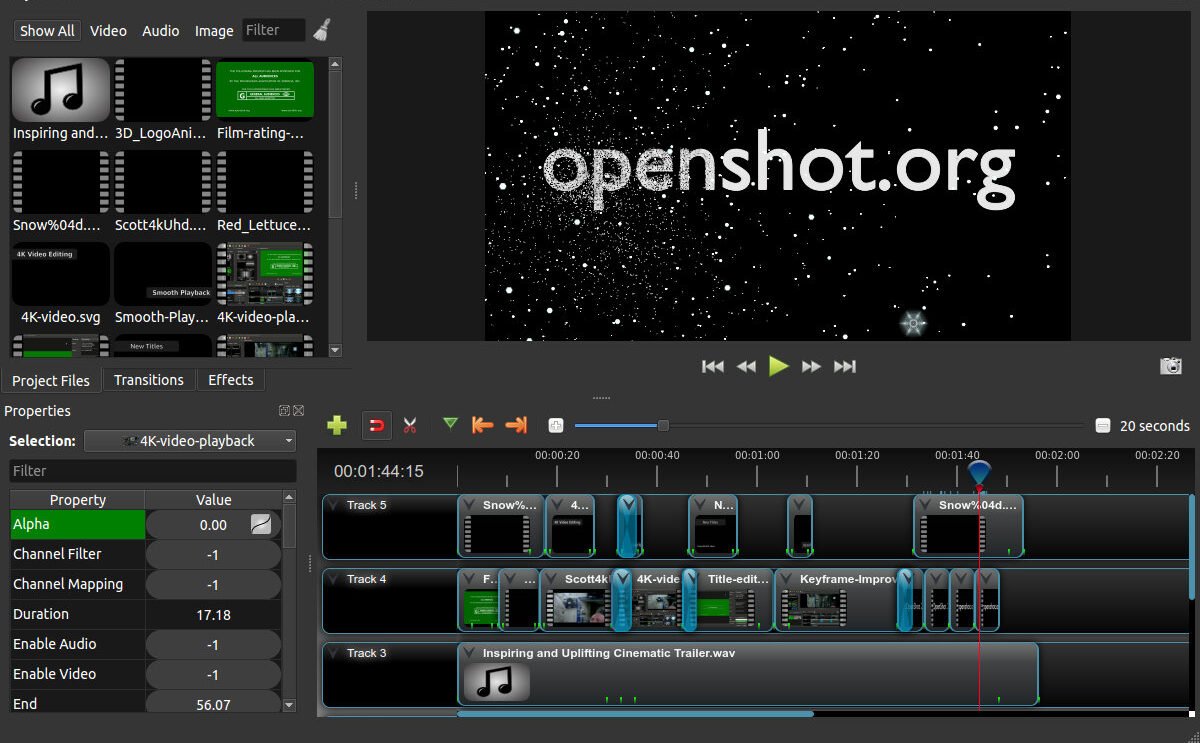Click in the project files Filter field
This screenshot has height=743, width=1200.
[x=274, y=30]
